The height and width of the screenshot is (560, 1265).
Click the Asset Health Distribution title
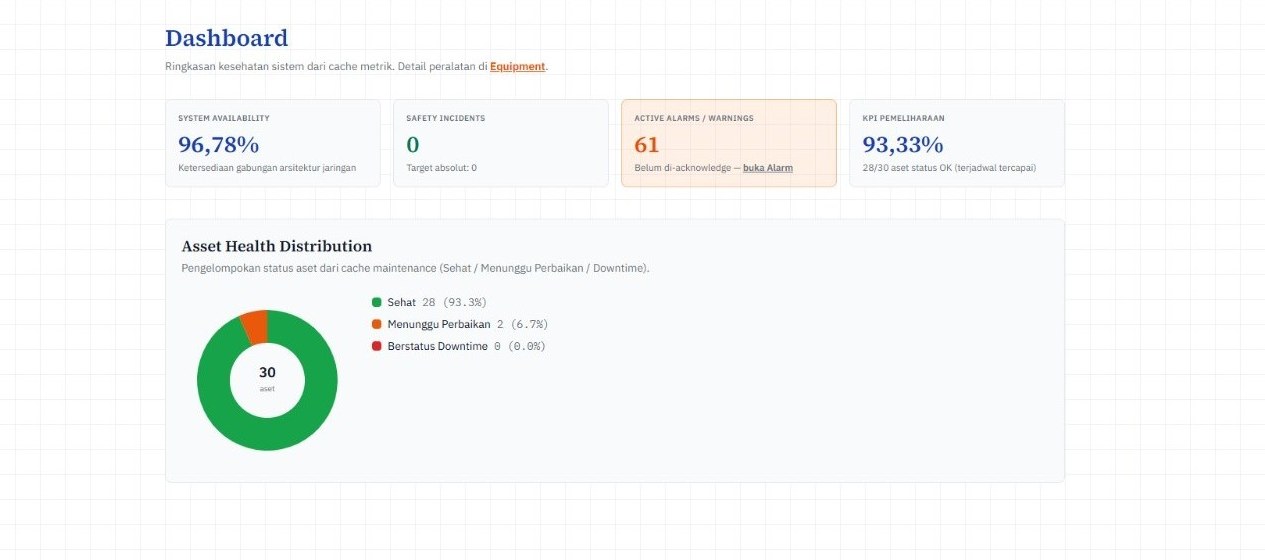[x=277, y=246]
